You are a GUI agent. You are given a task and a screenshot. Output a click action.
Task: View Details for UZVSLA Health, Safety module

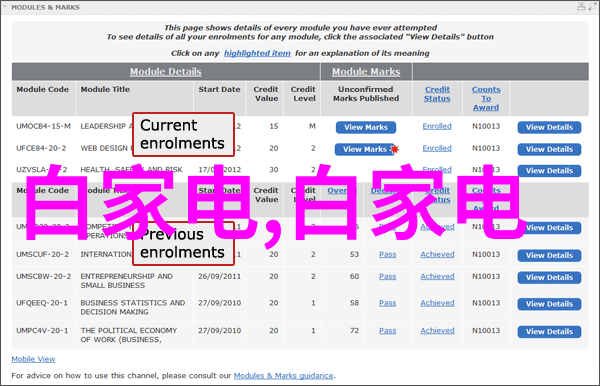point(549,171)
